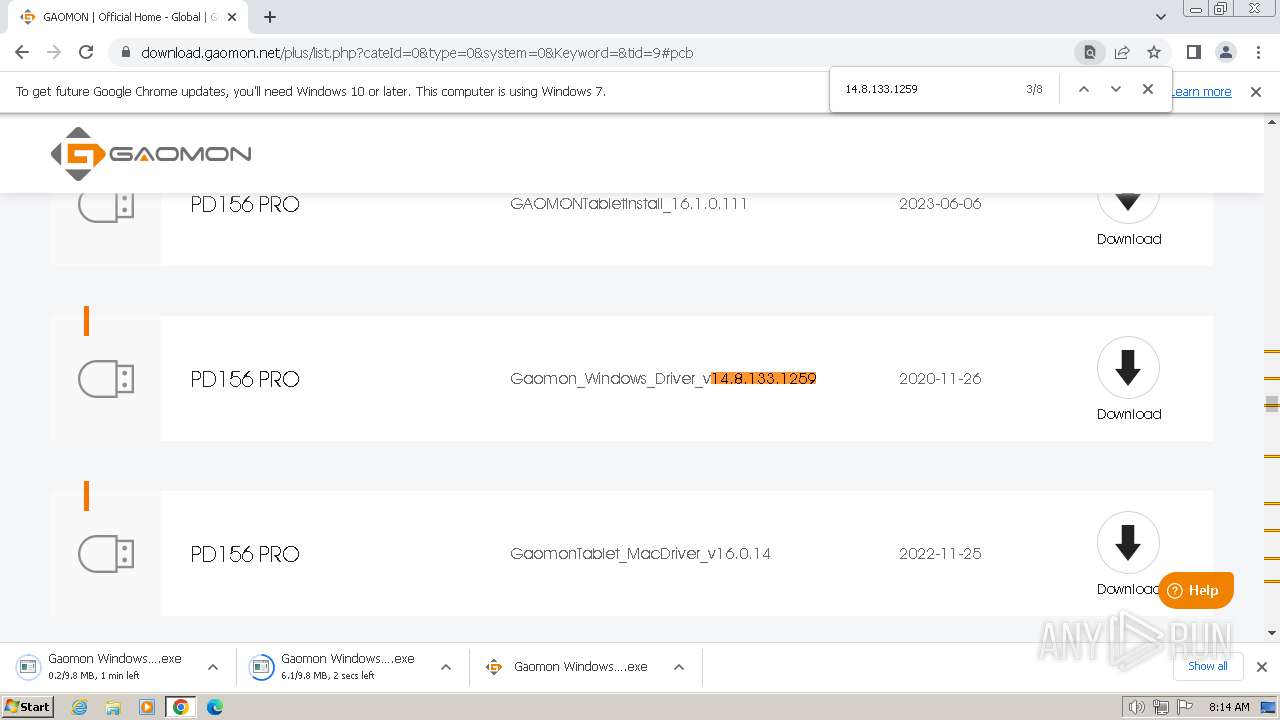Image resolution: width=1280 pixels, height=720 pixels.
Task: Click USB icon beside MacDriver row
Action: pyautogui.click(x=106, y=554)
